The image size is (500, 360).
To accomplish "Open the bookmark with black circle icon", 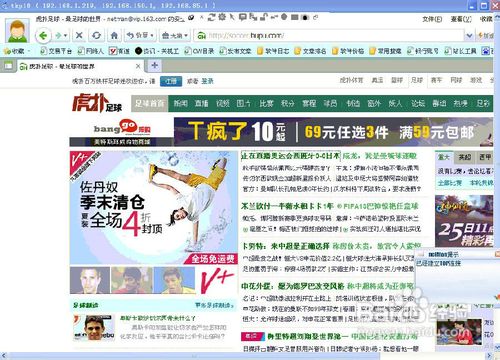I will pos(157,51).
